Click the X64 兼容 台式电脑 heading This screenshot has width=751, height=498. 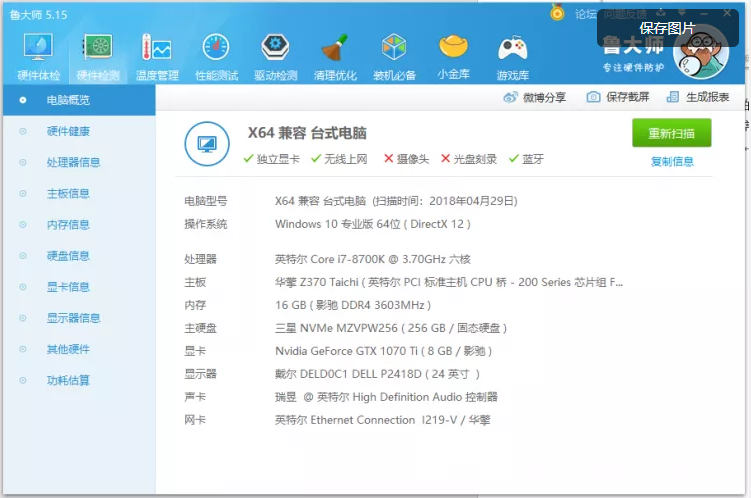tap(307, 133)
